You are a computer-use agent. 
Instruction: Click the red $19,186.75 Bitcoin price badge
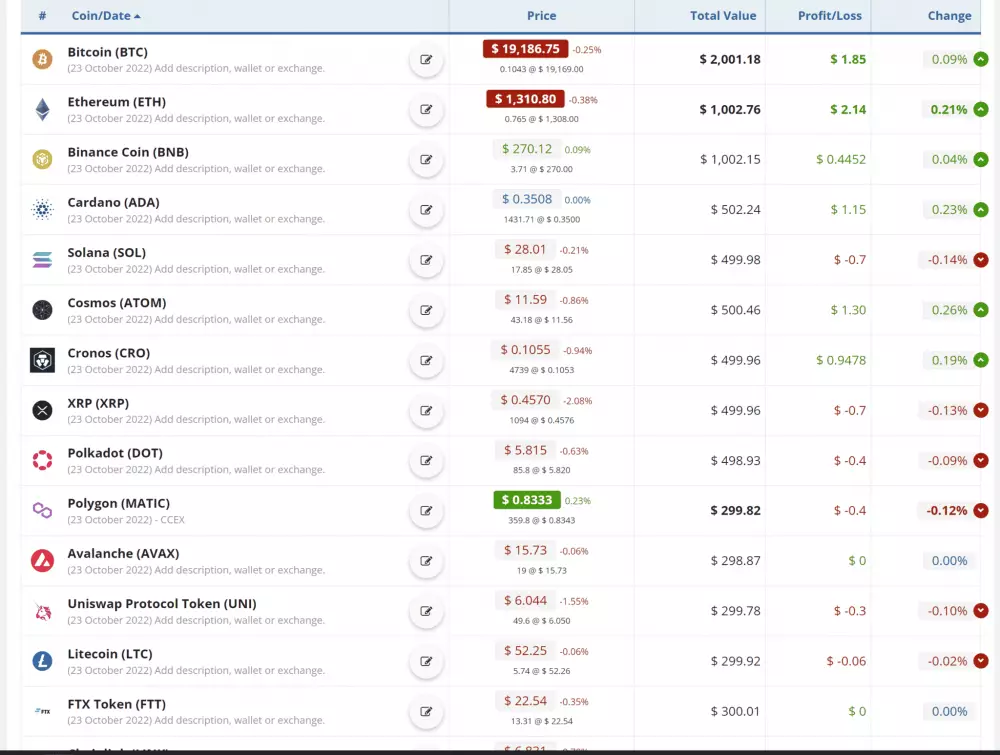coord(525,49)
